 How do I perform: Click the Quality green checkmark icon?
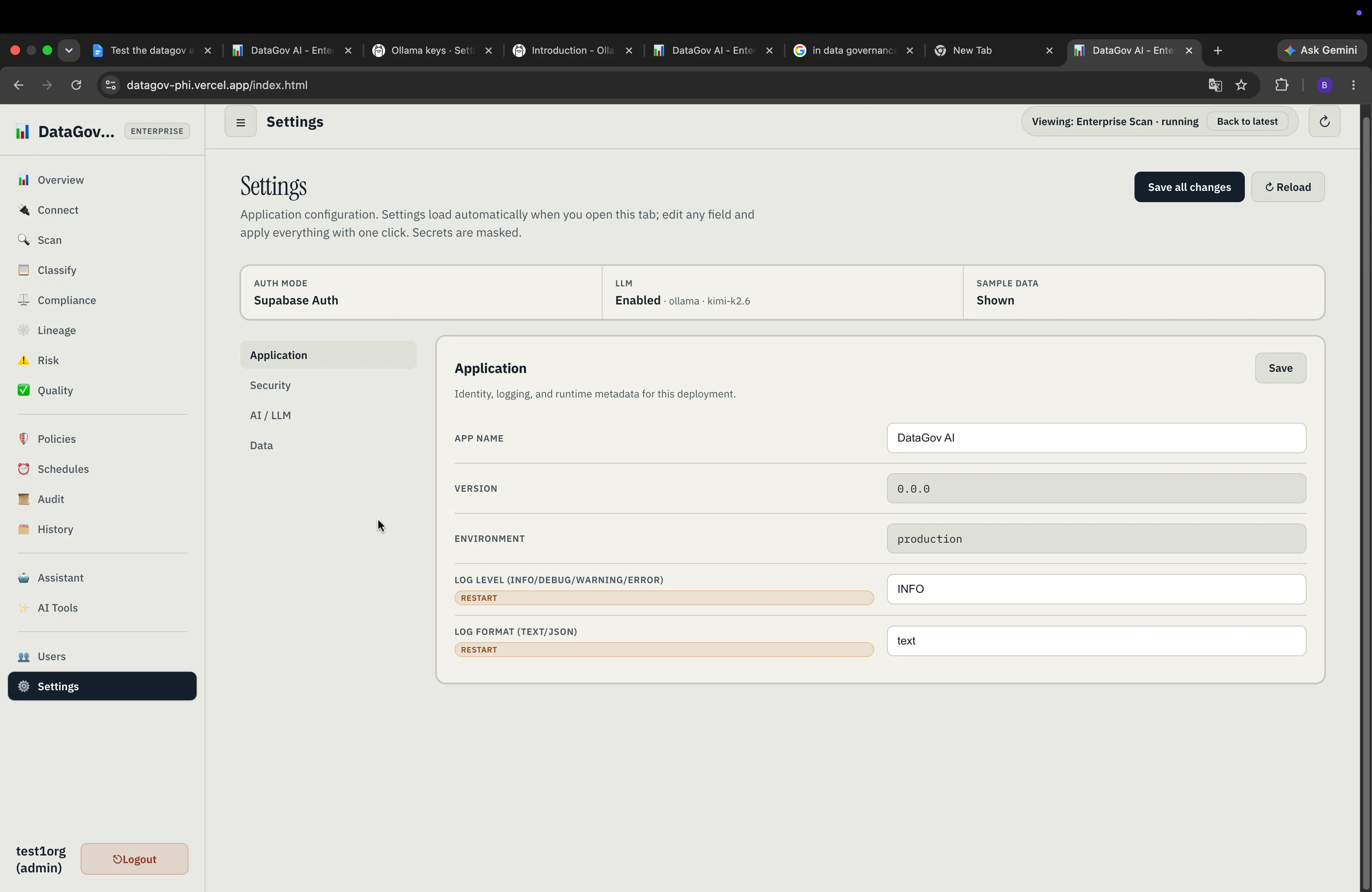tap(24, 390)
